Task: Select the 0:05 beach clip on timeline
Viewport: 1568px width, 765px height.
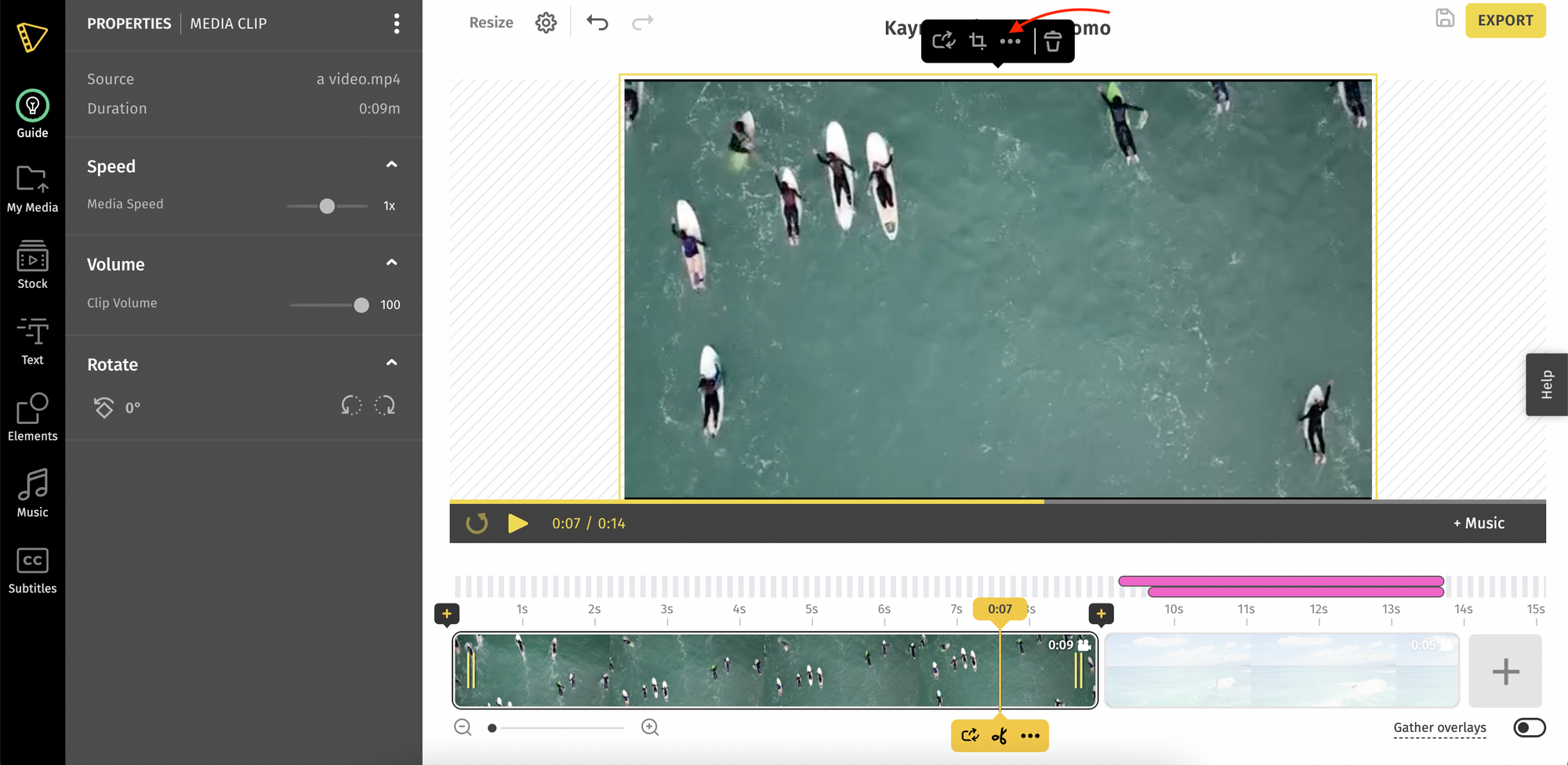Action: click(x=1282, y=671)
